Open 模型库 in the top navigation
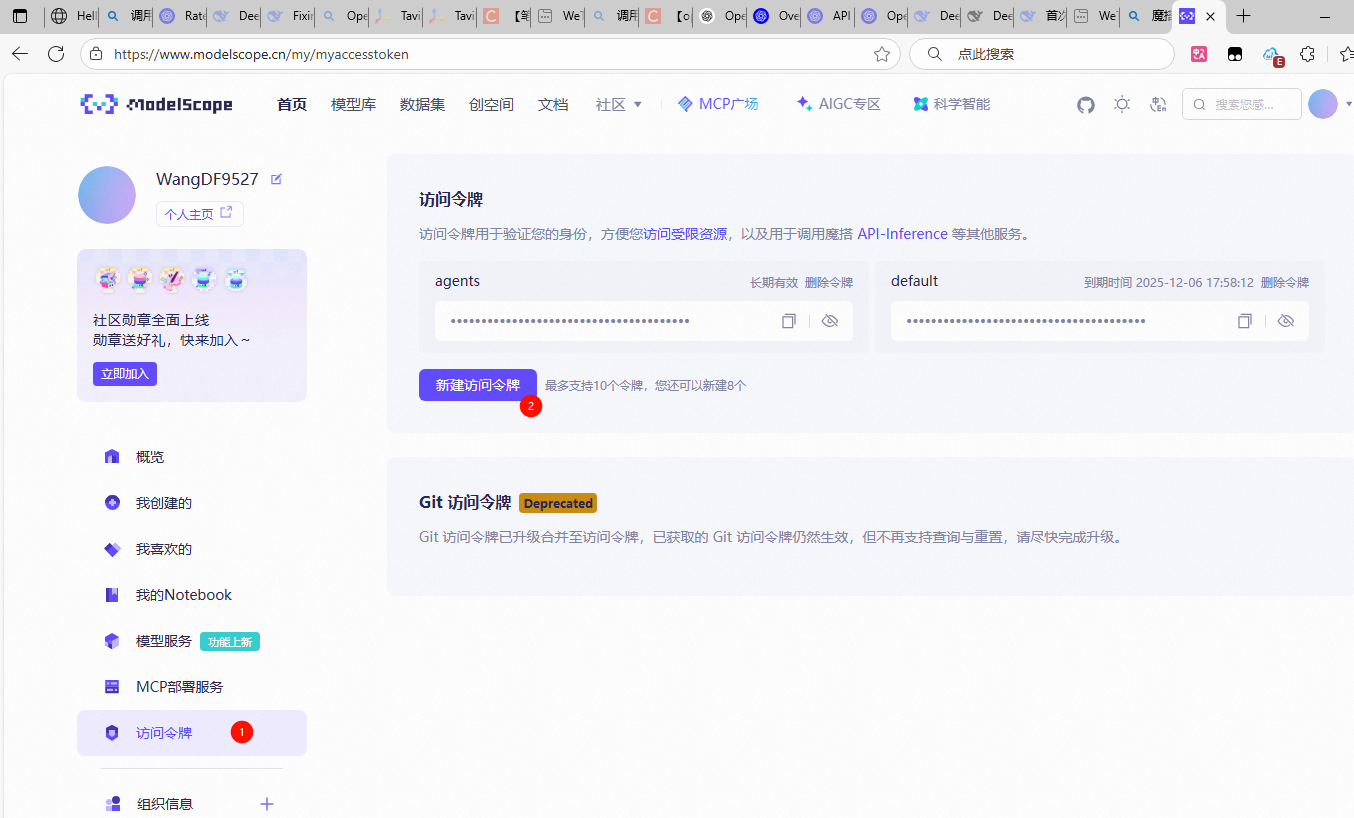 tap(354, 104)
